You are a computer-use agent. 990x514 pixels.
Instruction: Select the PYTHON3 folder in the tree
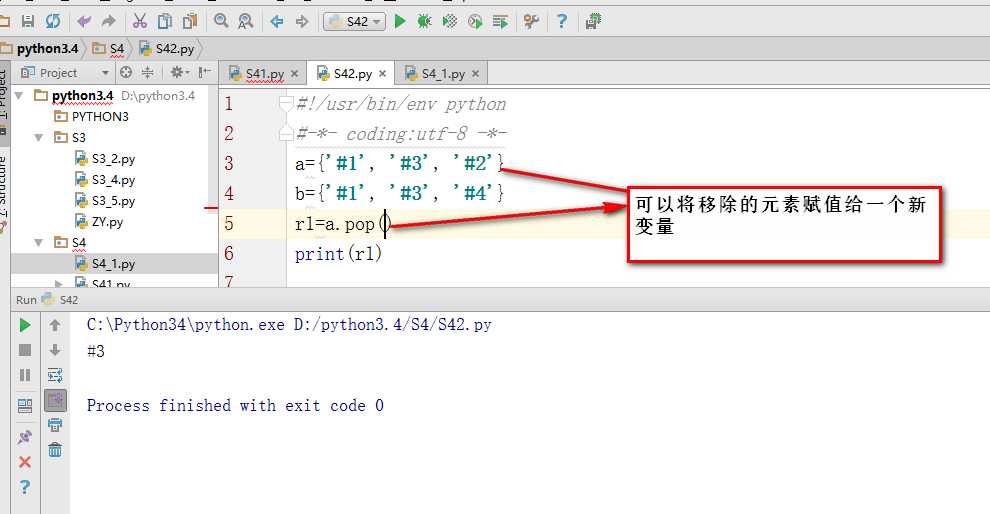(100, 116)
